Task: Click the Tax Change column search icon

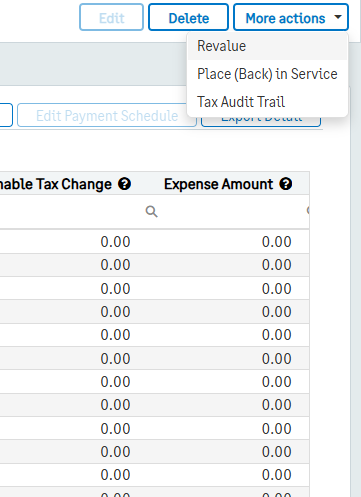Action: tap(151, 211)
